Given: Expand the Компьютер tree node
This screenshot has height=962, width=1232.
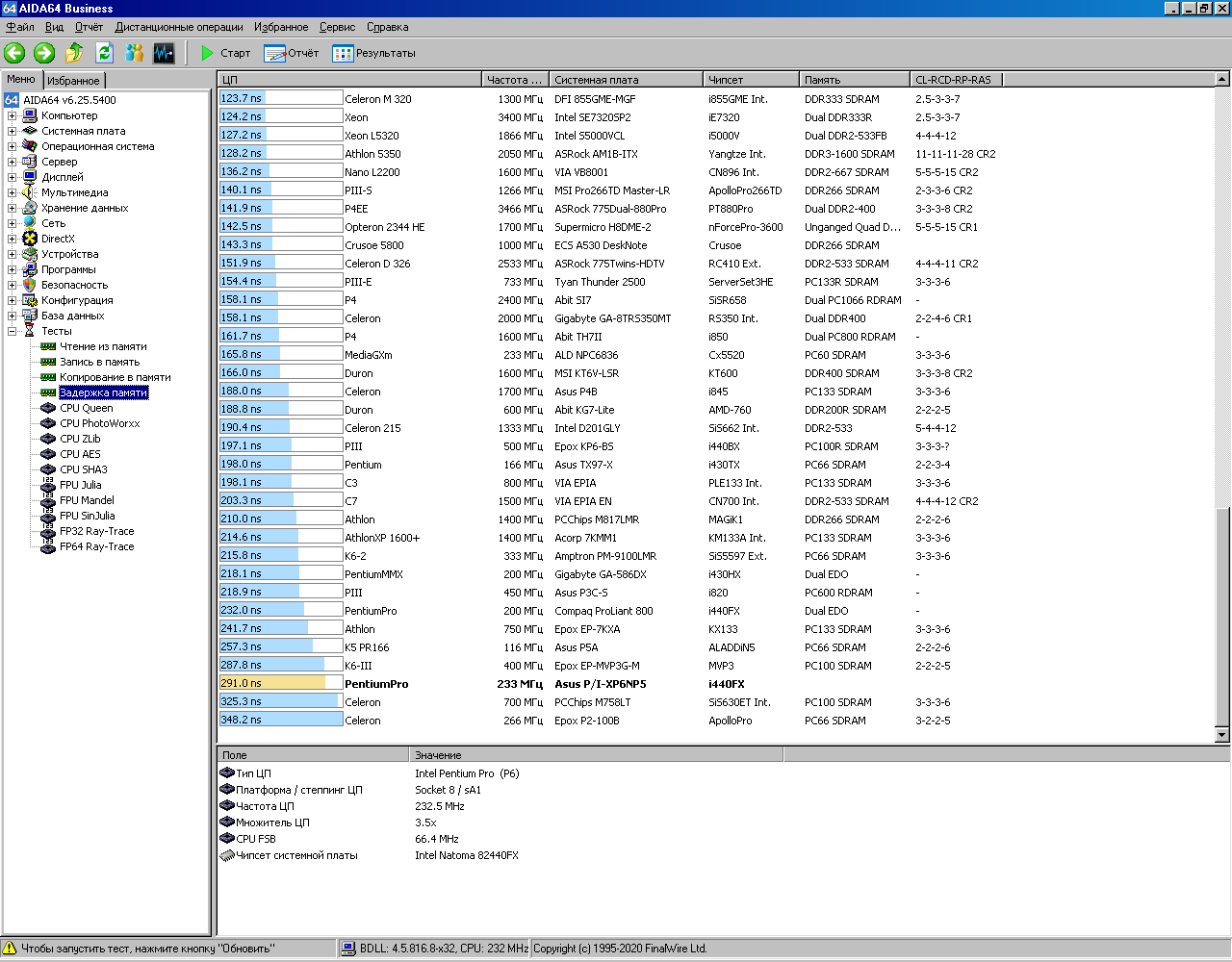Looking at the screenshot, I should [x=13, y=115].
